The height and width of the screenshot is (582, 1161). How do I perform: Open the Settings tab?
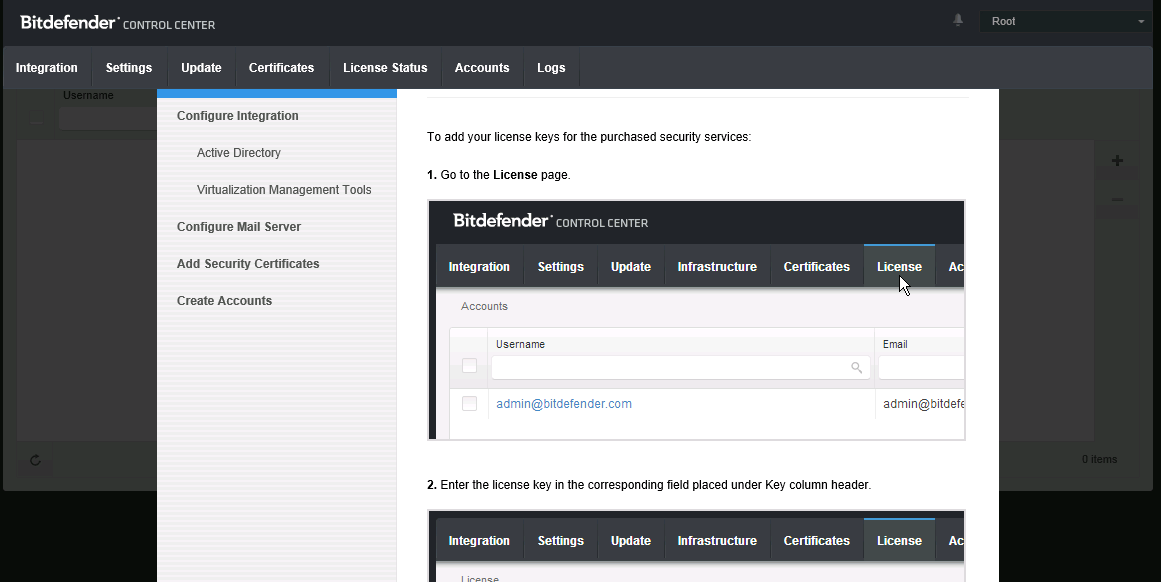tap(129, 68)
